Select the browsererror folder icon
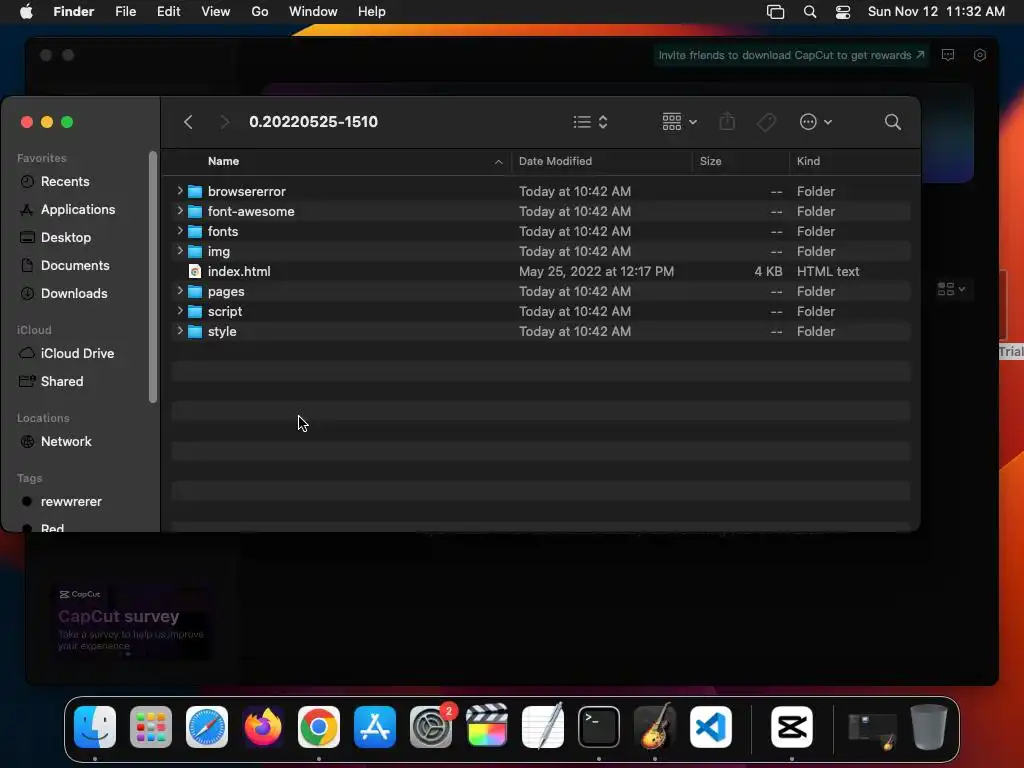The height and width of the screenshot is (768, 1024). point(195,191)
